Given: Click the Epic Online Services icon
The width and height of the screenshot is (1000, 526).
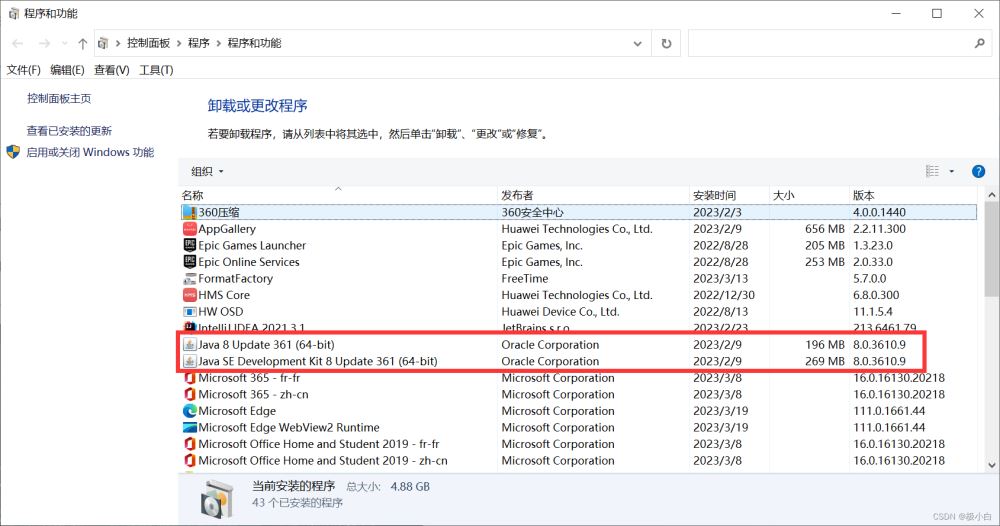Looking at the screenshot, I should click(x=189, y=262).
